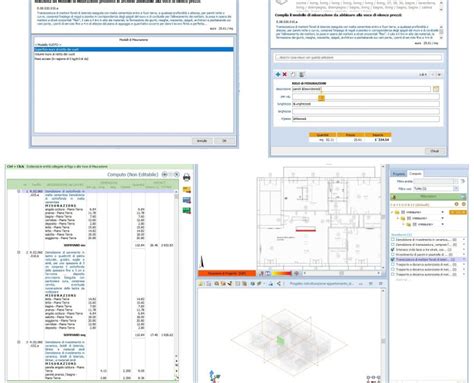Image resolution: width=474 pixels, height=383 pixels.
Task: Open the Filtro voci Tutte dropdown
Action: 456,189
